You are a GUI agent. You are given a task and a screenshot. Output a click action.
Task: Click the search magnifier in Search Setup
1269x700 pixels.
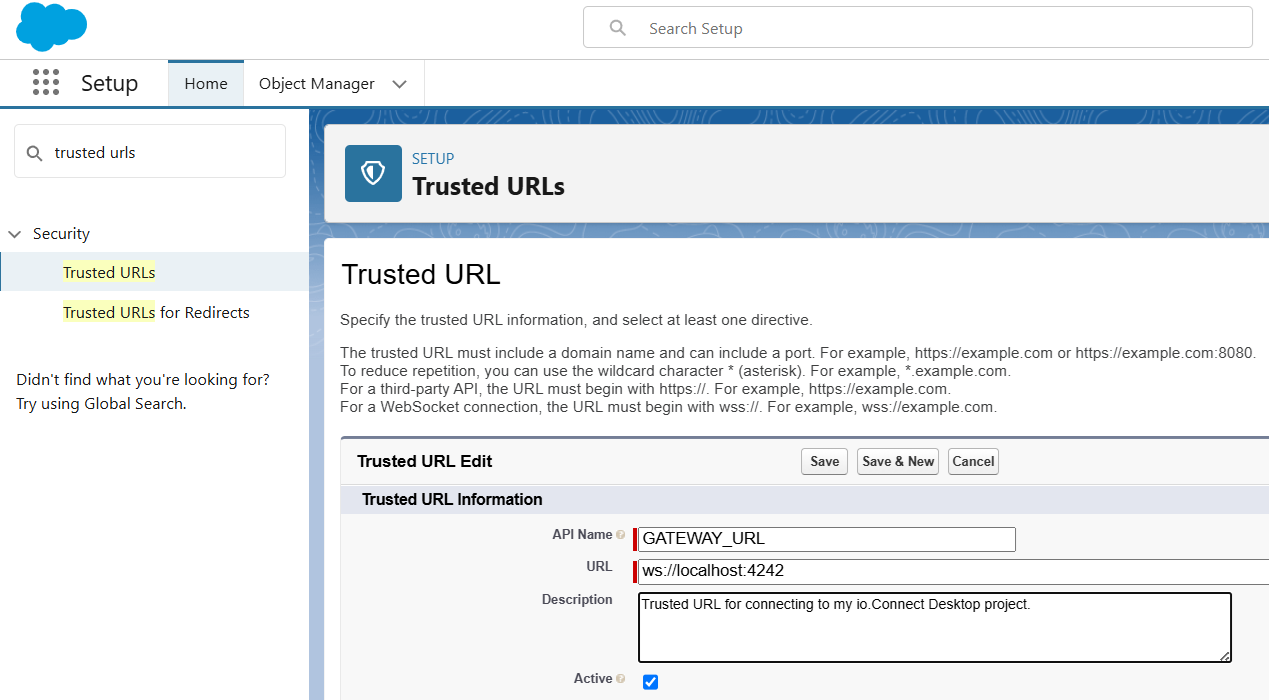pos(618,28)
